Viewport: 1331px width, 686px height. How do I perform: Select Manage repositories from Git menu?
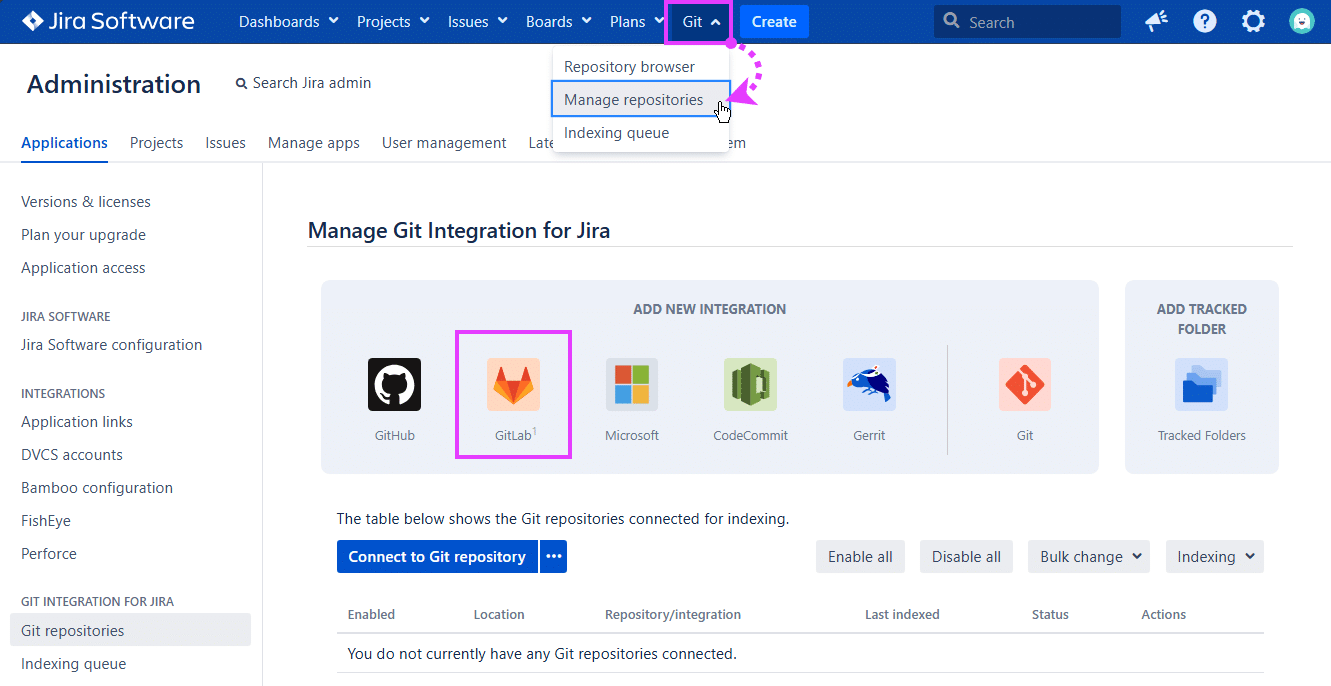(634, 100)
